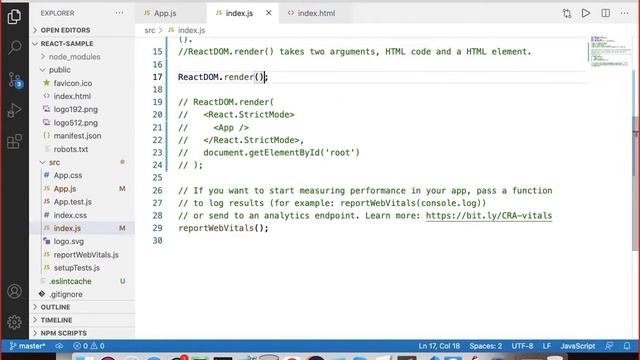The image size is (640, 360).
Task: Collapse the src folder
Action: 82,162
